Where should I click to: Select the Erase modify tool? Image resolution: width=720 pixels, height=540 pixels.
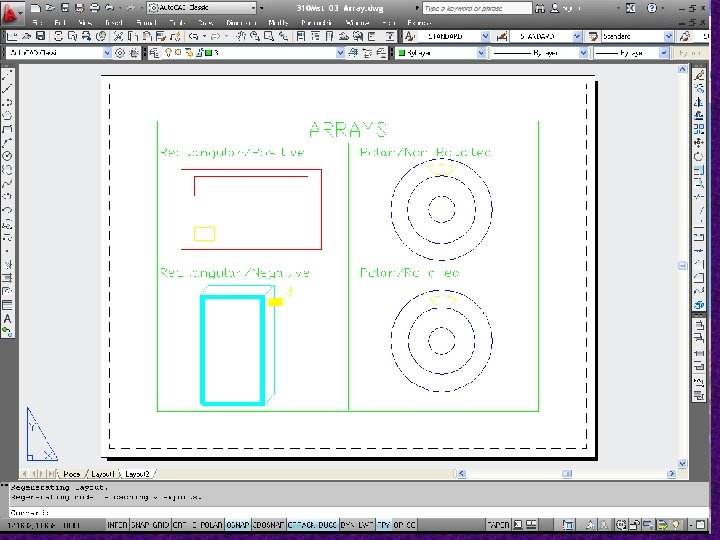[699, 74]
